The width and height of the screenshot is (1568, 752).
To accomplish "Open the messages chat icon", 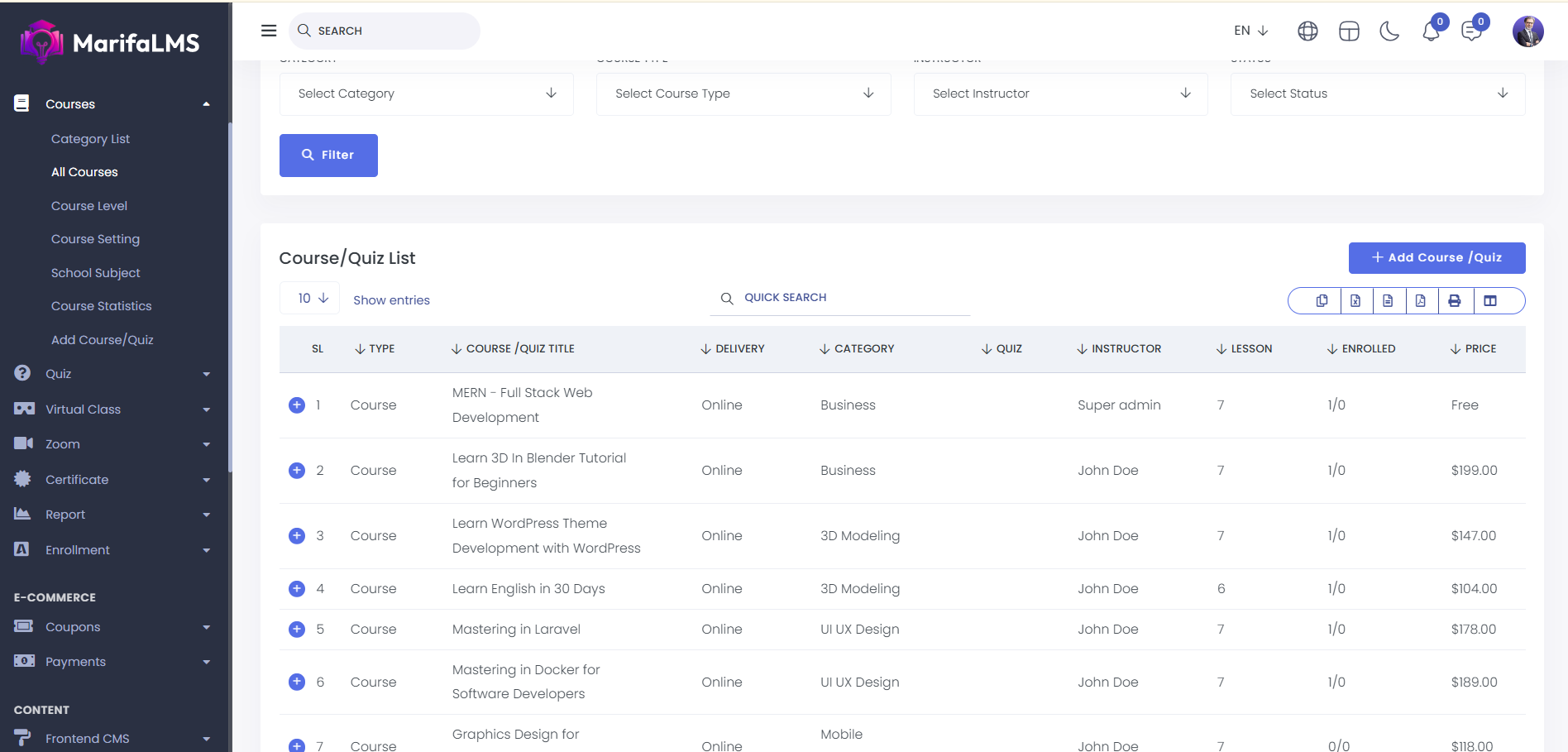I will 1471,31.
